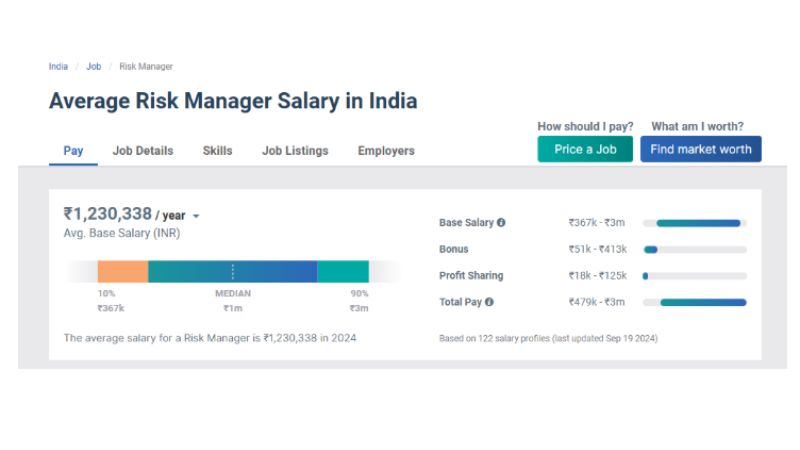Click the teal 90% salary bar segment
This screenshot has height=450, width=800.
[x=343, y=271]
